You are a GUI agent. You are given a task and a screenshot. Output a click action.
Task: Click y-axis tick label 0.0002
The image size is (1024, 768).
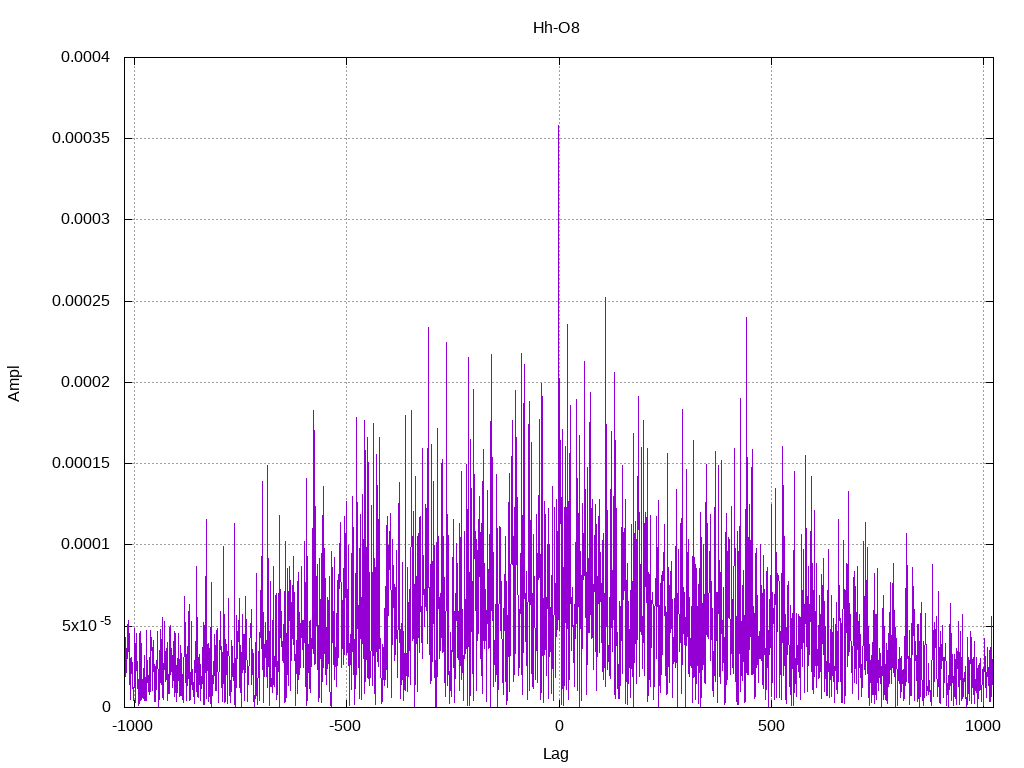[86, 382]
